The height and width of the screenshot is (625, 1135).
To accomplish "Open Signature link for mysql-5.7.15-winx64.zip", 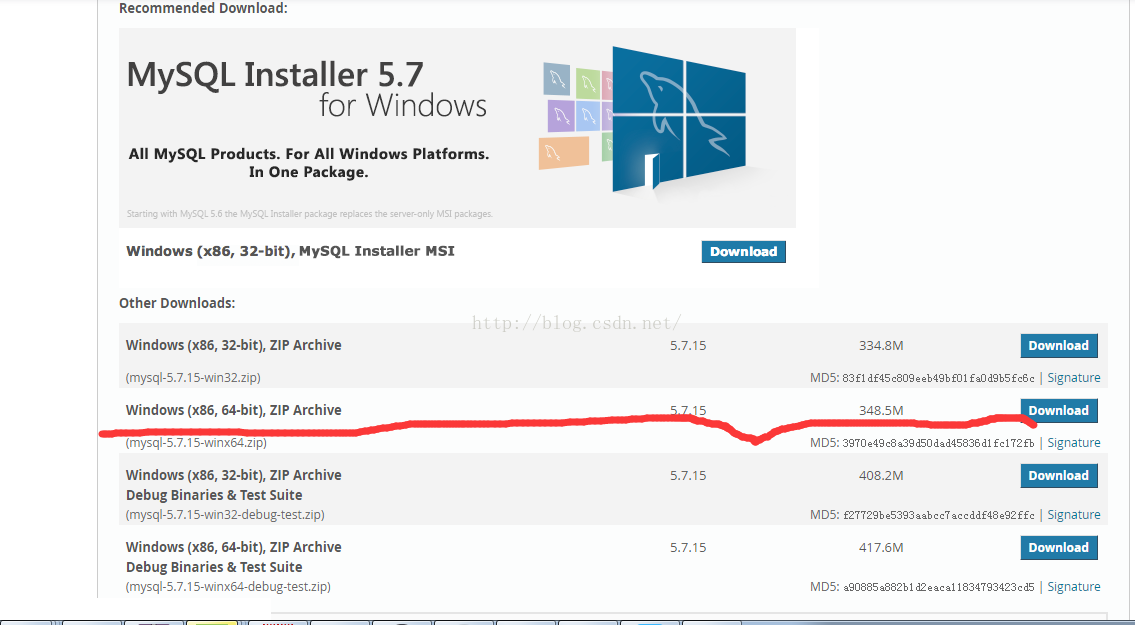I will (x=1073, y=442).
